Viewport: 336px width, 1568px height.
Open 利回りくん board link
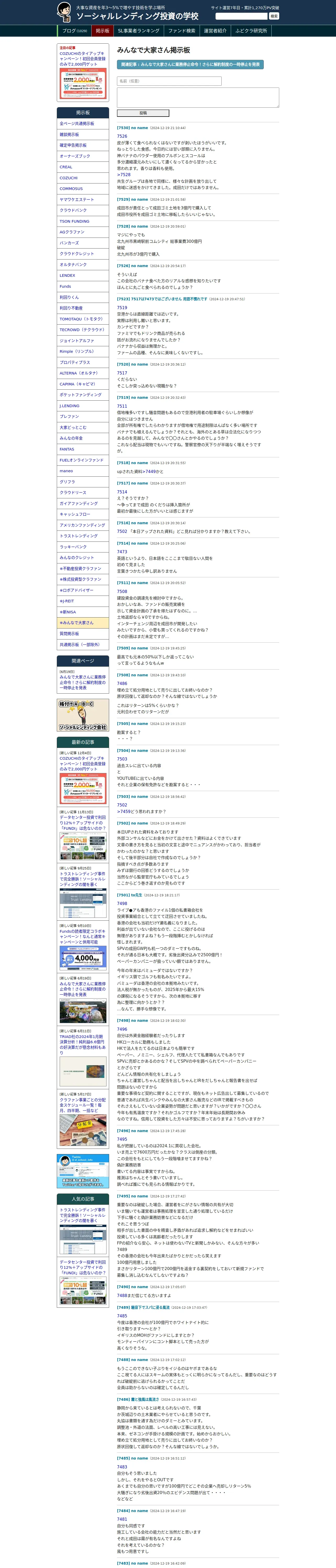click(83, 297)
